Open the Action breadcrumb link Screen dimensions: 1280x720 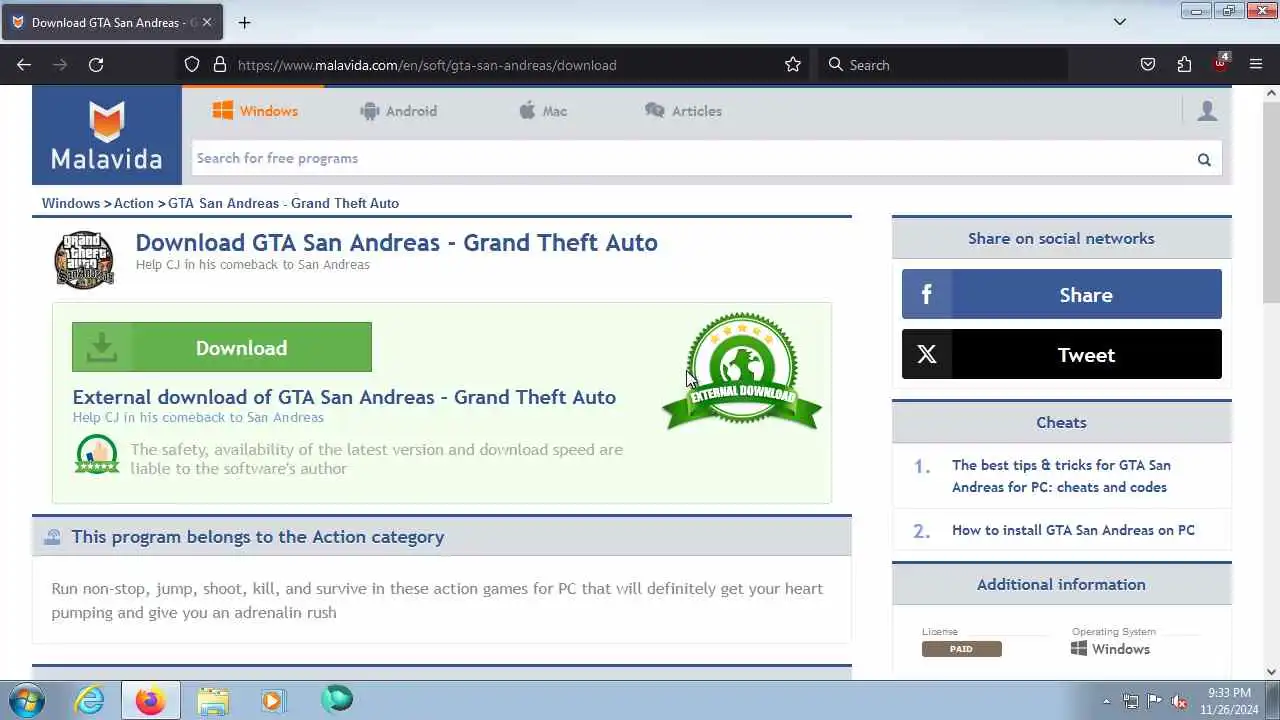(134, 203)
